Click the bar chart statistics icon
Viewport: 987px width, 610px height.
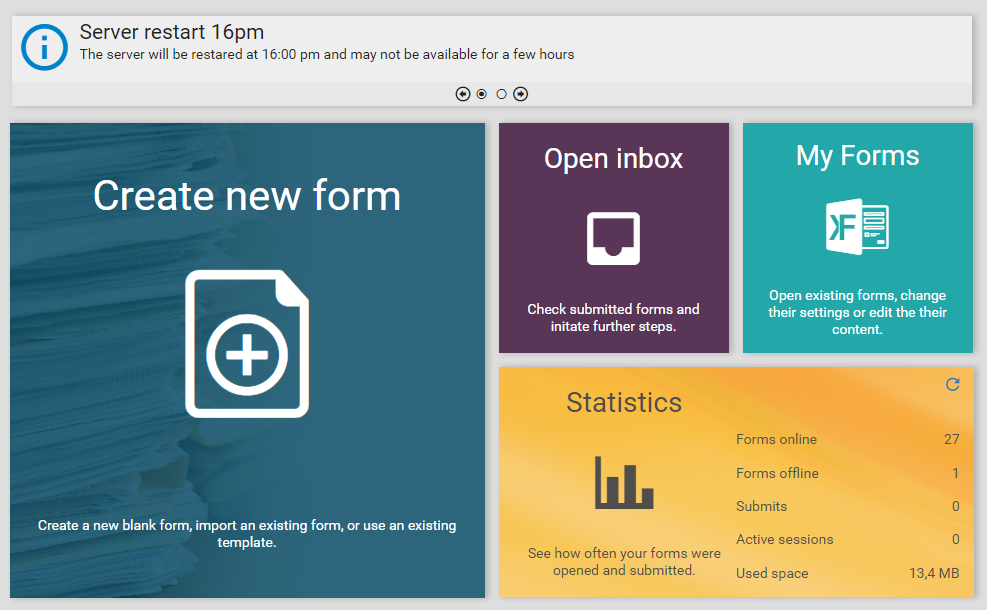[x=624, y=482]
